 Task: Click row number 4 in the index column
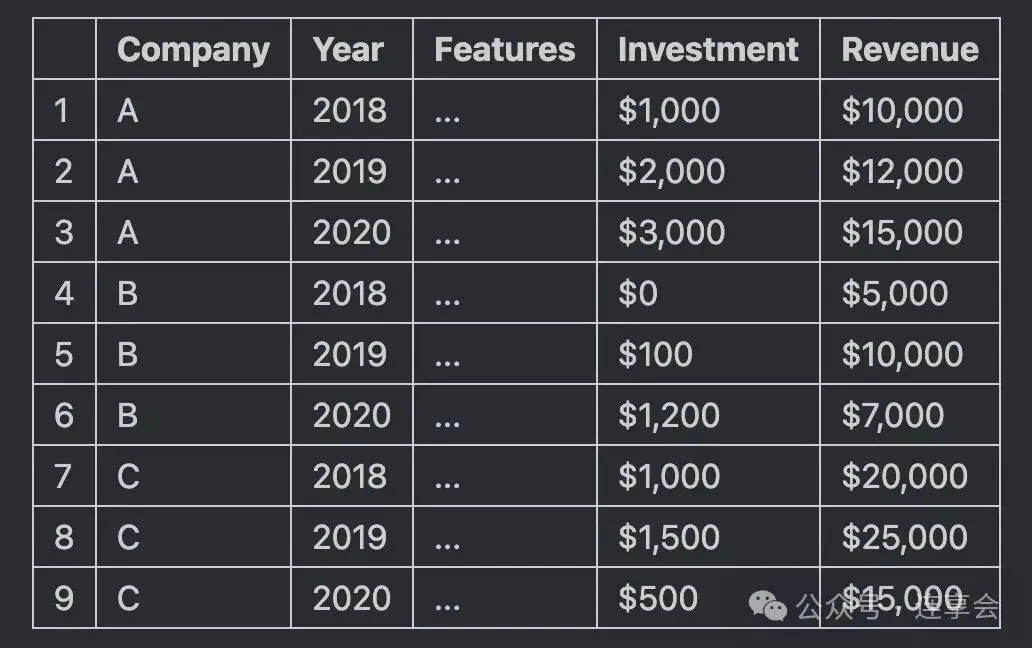[x=64, y=293]
